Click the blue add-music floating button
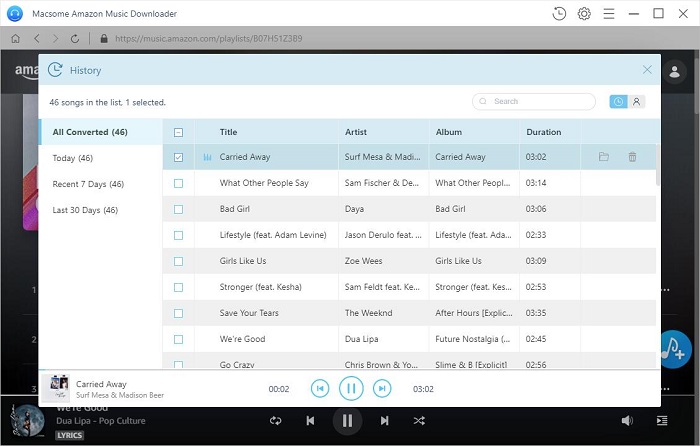Screen dimensions: 700x446 [674, 349]
